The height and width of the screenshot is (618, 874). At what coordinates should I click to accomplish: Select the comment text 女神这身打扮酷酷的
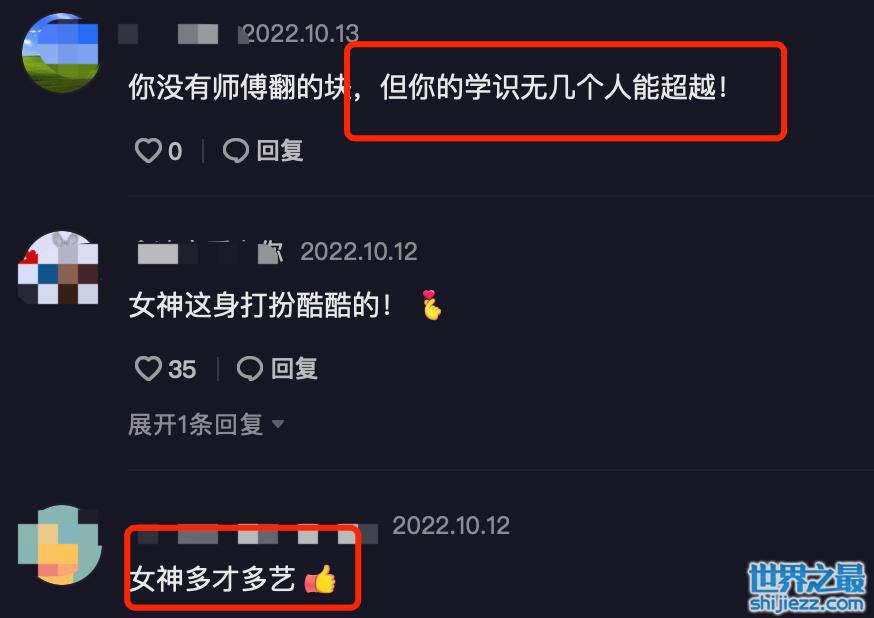pos(260,305)
